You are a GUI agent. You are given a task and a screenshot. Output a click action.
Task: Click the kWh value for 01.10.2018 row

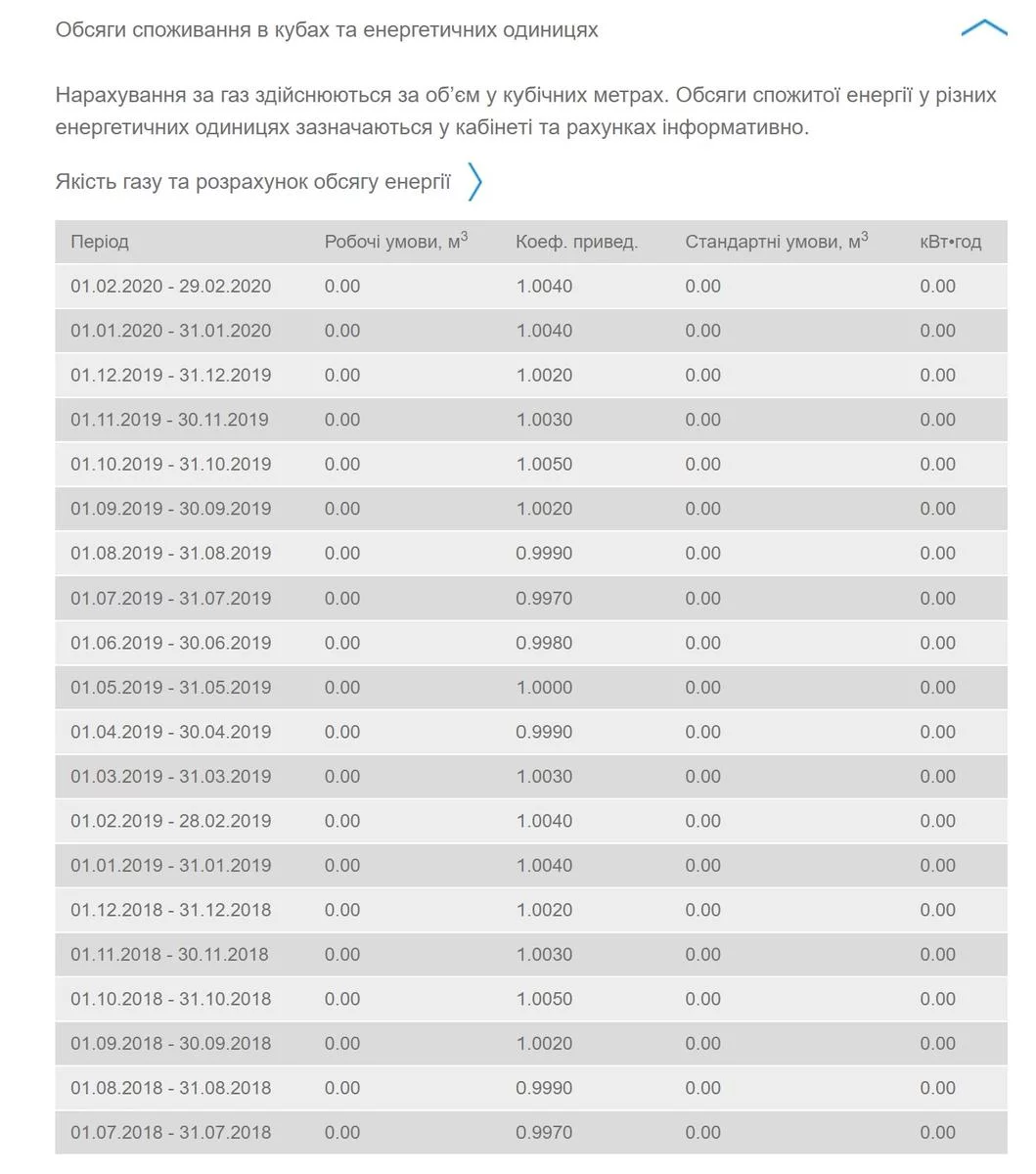937,999
